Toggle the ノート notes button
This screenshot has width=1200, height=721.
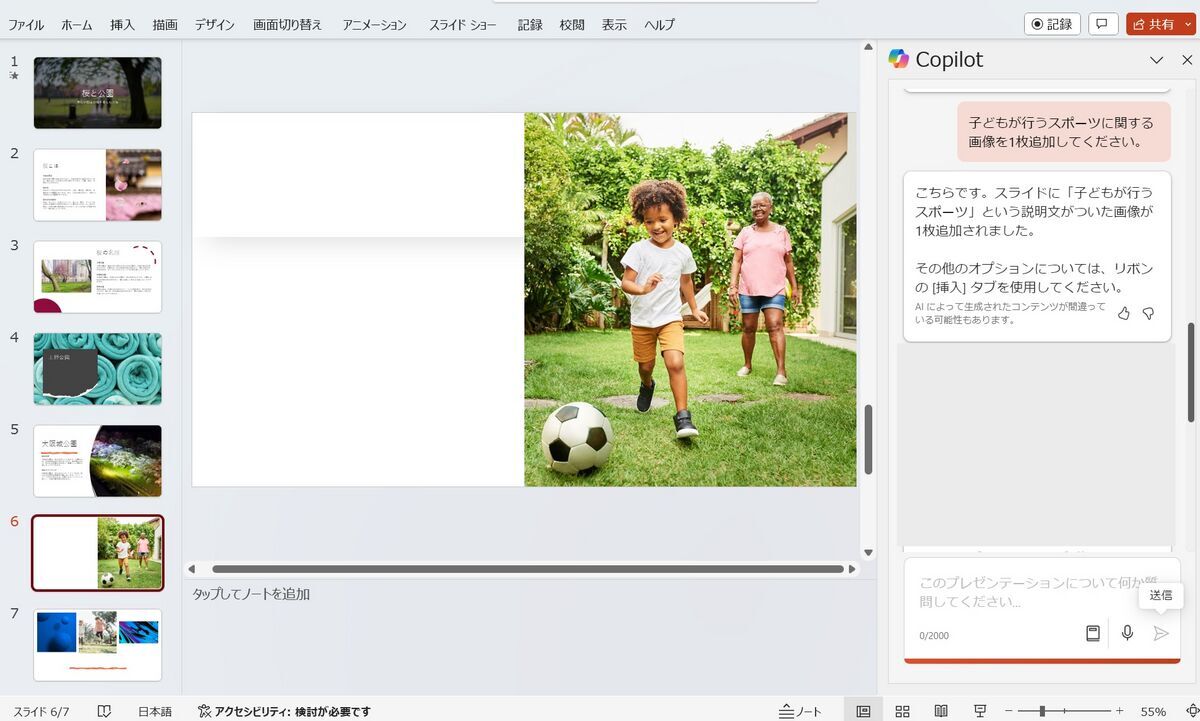800,711
